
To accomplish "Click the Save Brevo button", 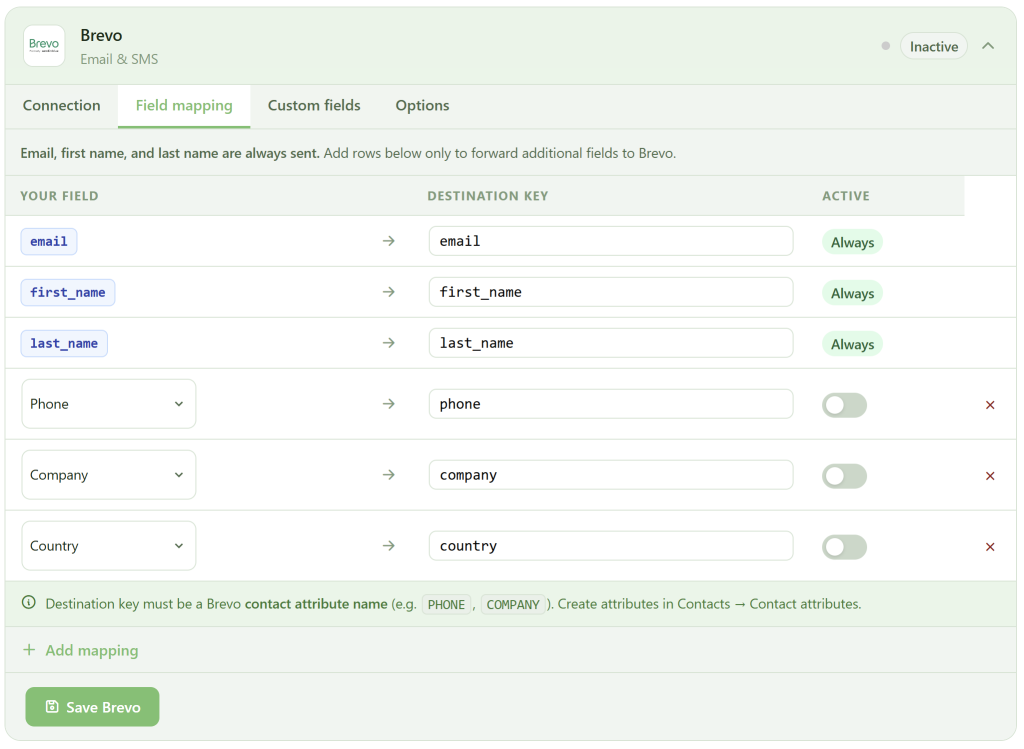I will (92, 707).
